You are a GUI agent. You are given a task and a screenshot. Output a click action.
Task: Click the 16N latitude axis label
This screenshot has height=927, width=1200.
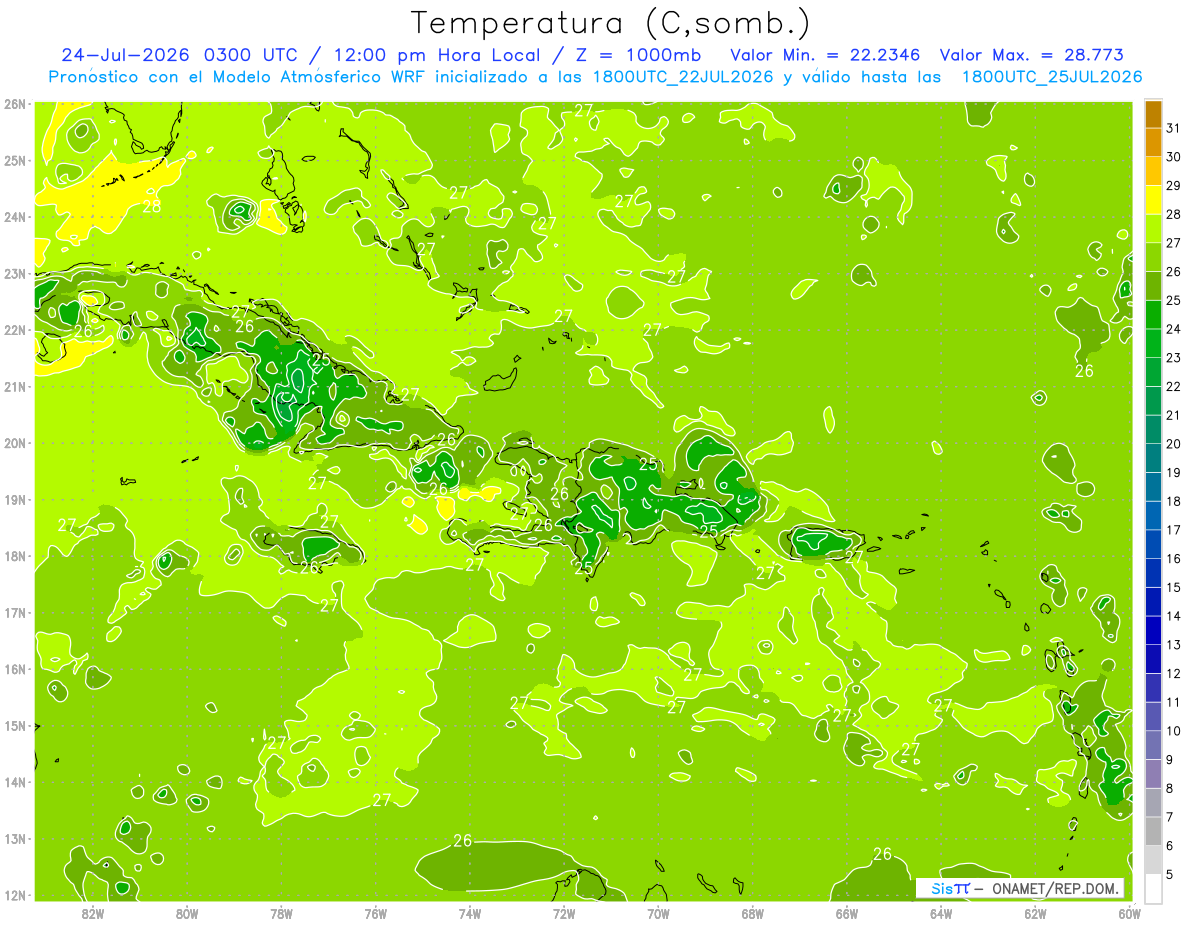click(15, 669)
